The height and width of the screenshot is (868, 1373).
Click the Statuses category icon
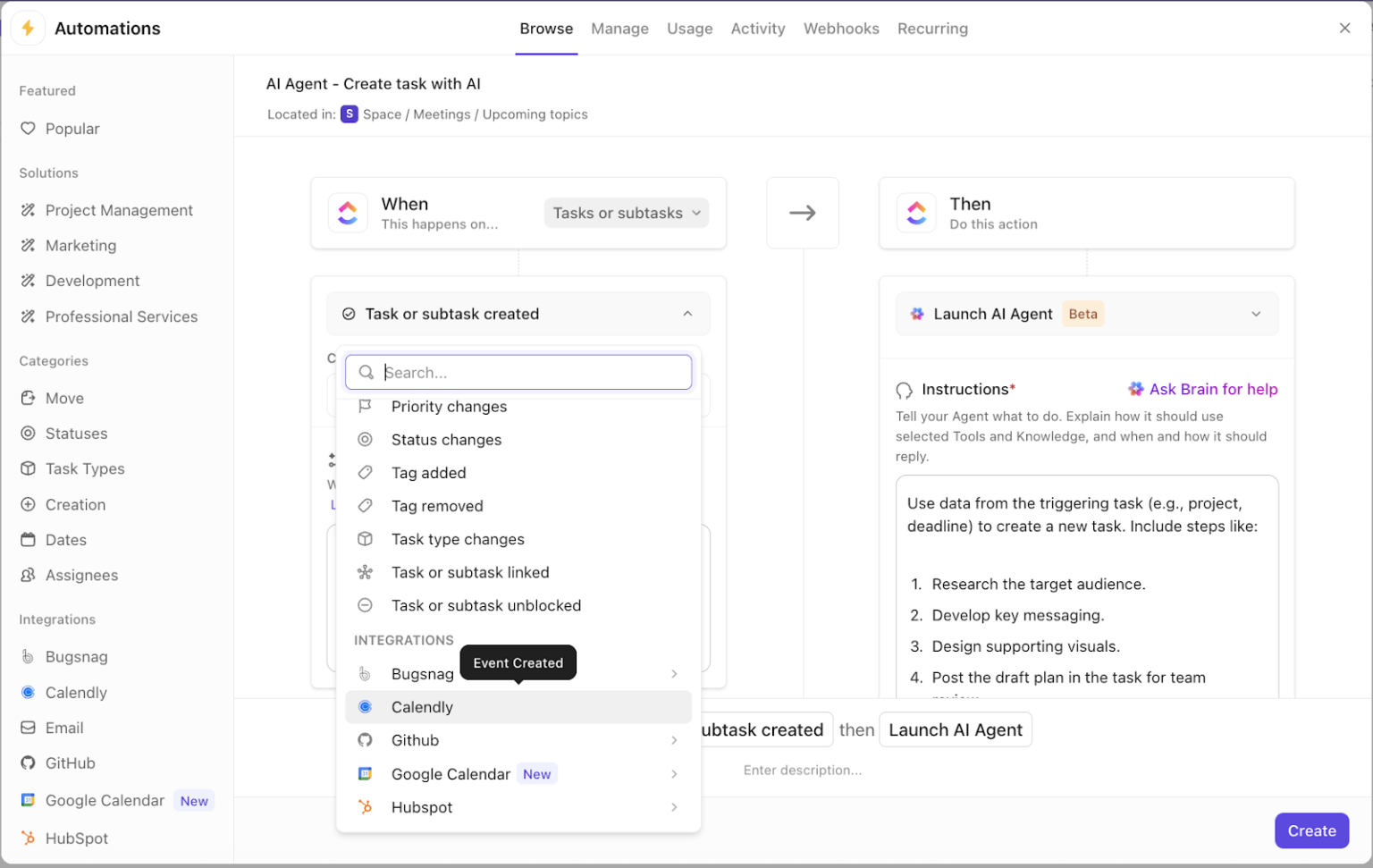pyautogui.click(x=28, y=434)
